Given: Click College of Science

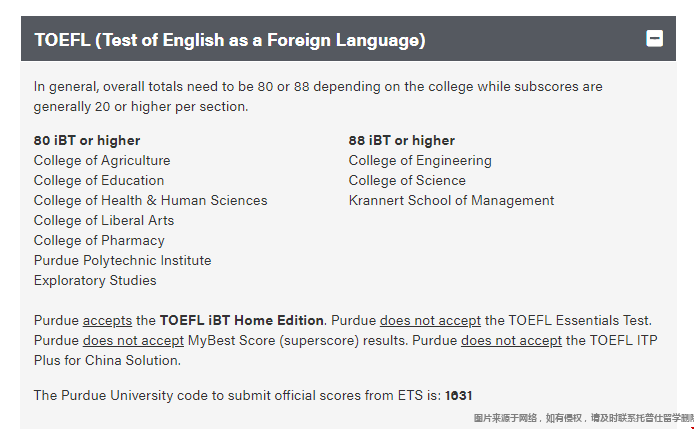Looking at the screenshot, I should pos(407,180).
